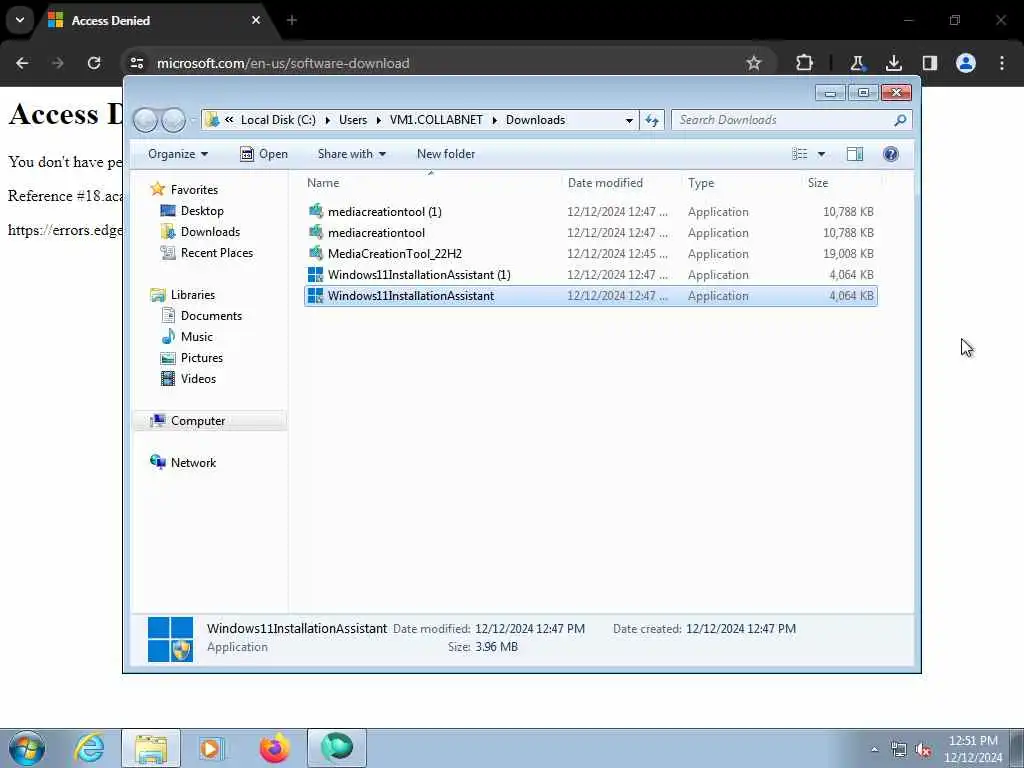
Task: Click Open button in Explorer toolbar
Action: pyautogui.click(x=264, y=154)
